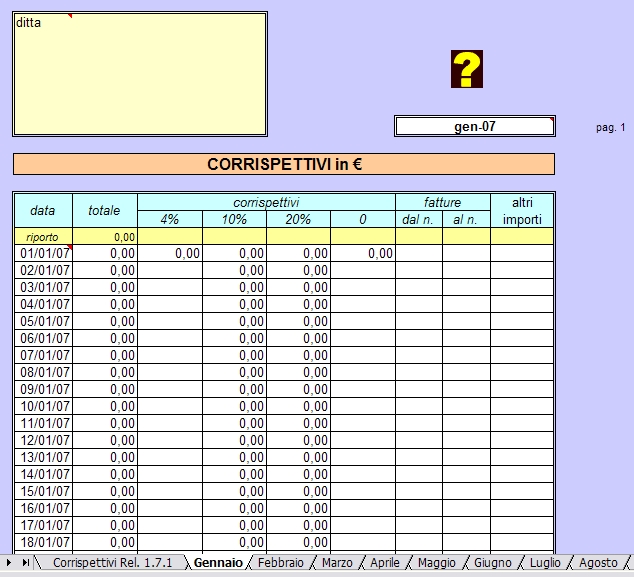Screen dimensions: 634x577
Task: Open the Corrispettivi Rel. 1.7.1 sheet tab
Action: (112, 563)
